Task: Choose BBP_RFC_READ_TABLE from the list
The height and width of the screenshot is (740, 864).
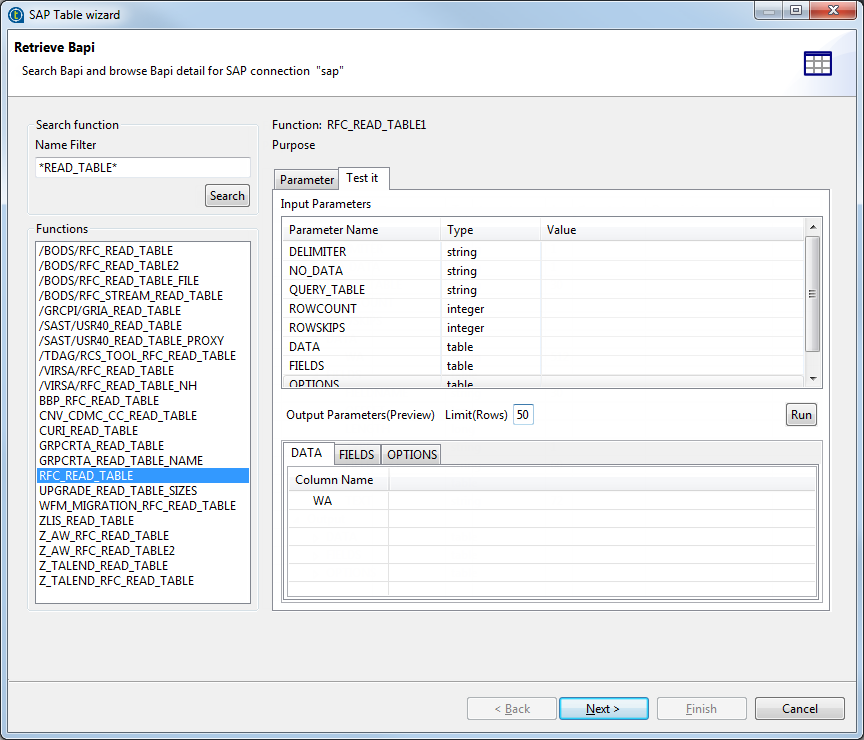Action: click(x=98, y=401)
